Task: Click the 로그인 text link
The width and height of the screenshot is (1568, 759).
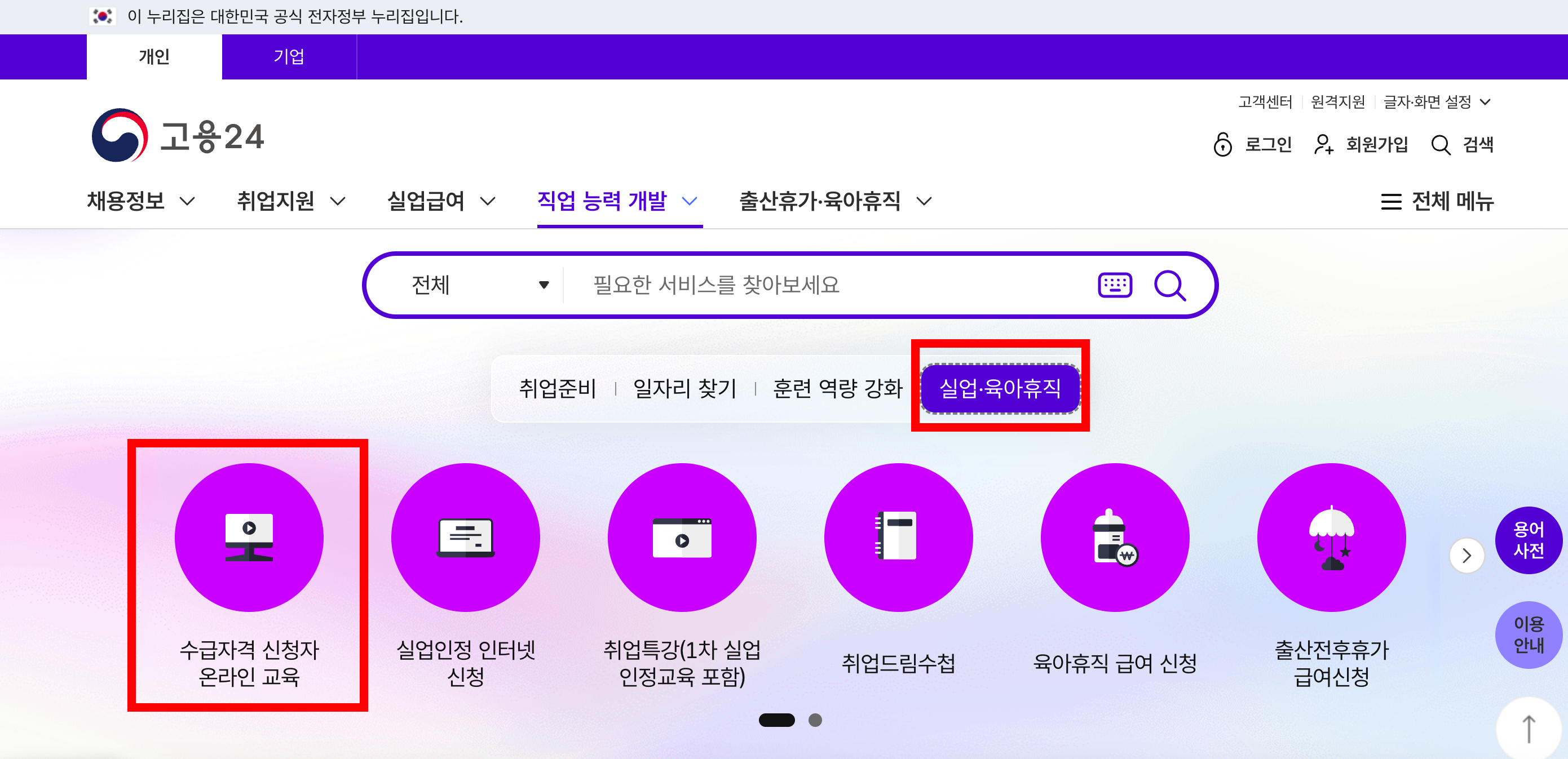Action: tap(1268, 145)
